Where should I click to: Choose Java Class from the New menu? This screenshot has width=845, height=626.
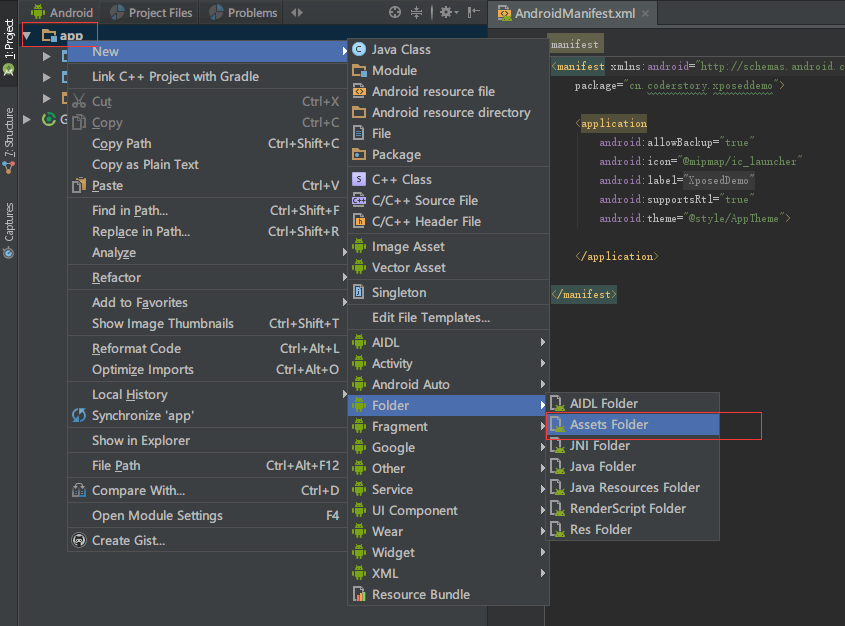pyautogui.click(x=401, y=49)
